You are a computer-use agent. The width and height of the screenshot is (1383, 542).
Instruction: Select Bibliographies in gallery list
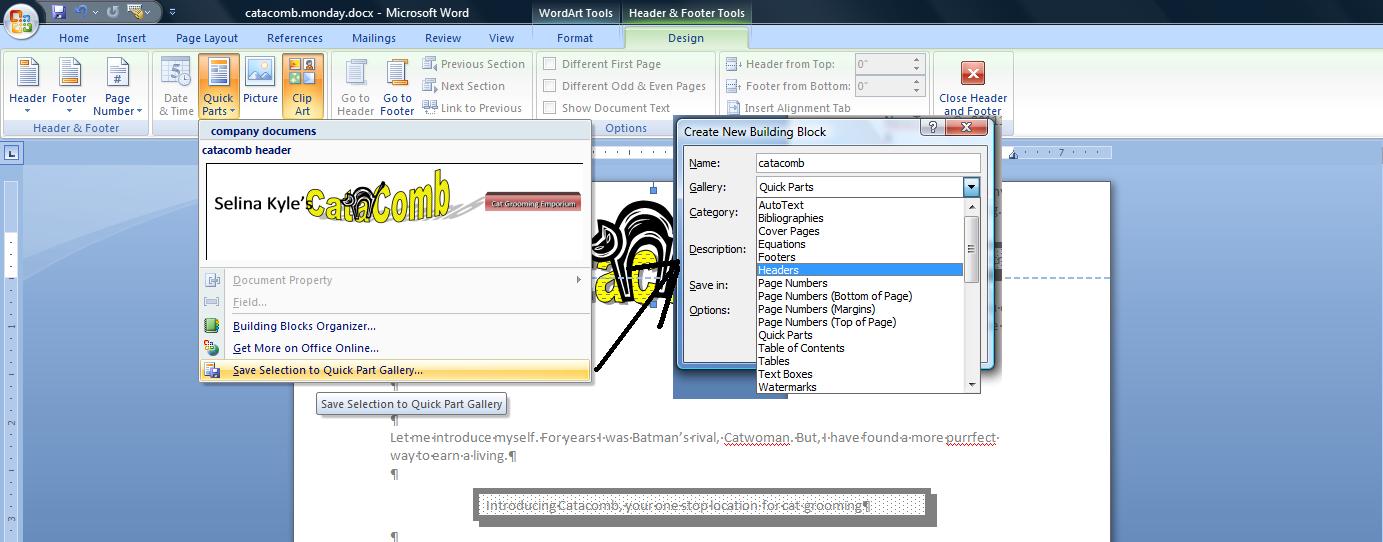pos(860,218)
